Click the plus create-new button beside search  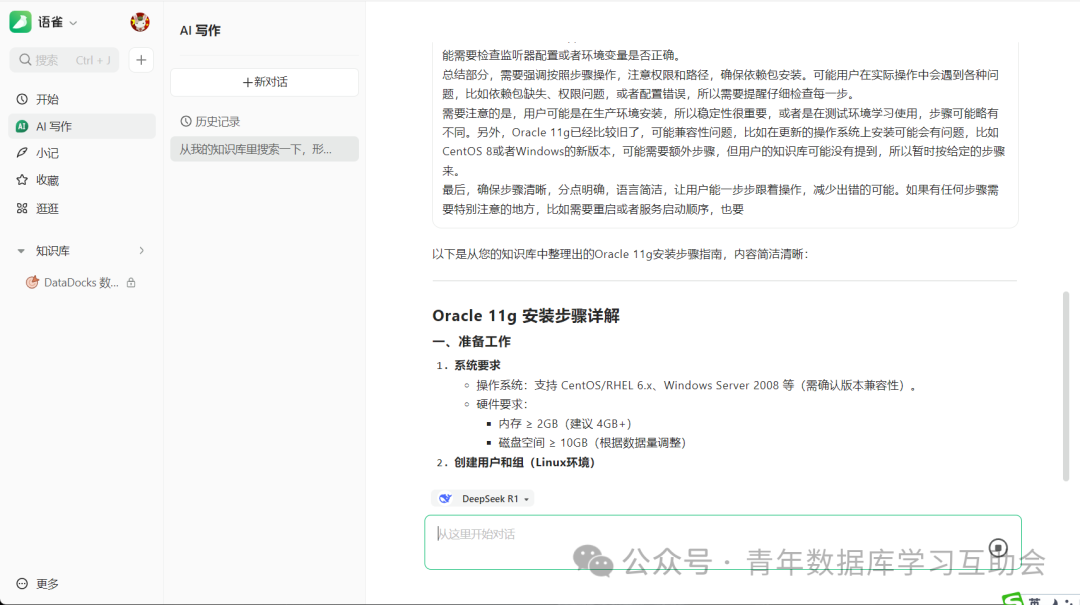click(x=141, y=60)
